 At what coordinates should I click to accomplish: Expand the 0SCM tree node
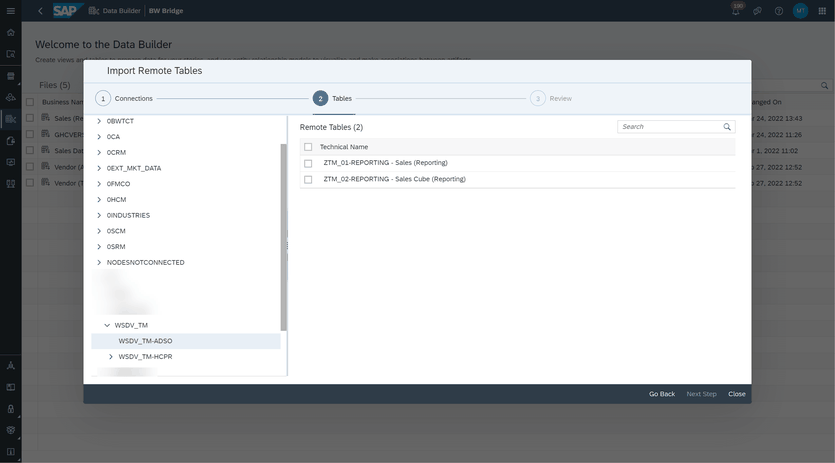click(x=99, y=231)
